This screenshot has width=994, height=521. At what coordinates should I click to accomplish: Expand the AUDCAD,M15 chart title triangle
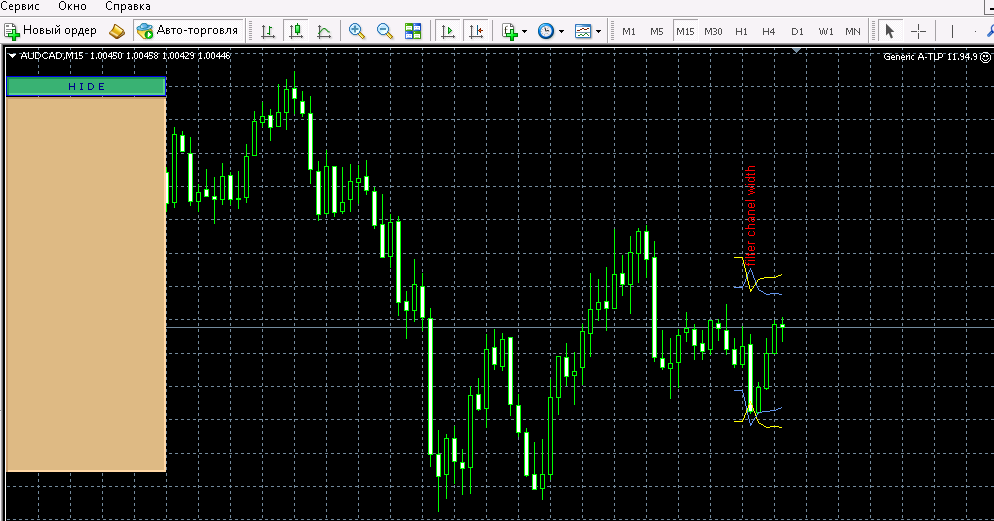point(11,56)
